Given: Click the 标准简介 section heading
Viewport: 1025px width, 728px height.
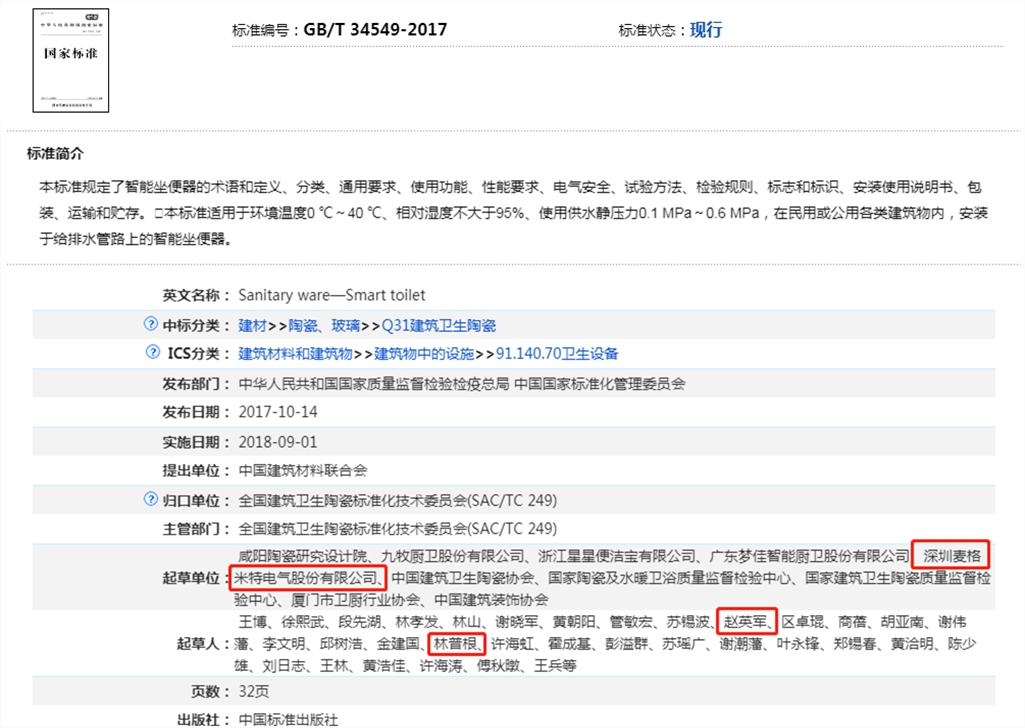Looking at the screenshot, I should 56,154.
